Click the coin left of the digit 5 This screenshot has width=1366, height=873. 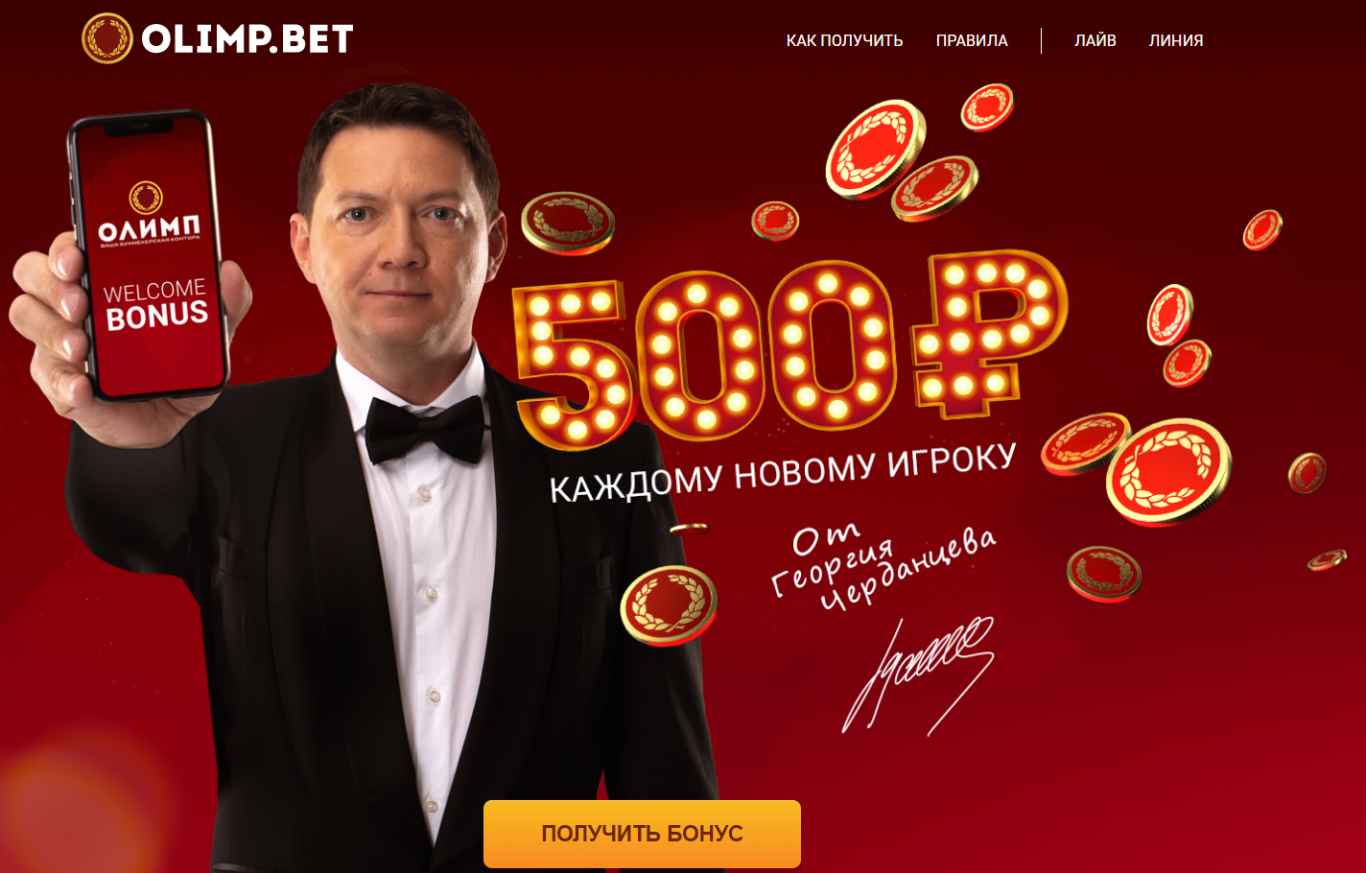(x=566, y=222)
